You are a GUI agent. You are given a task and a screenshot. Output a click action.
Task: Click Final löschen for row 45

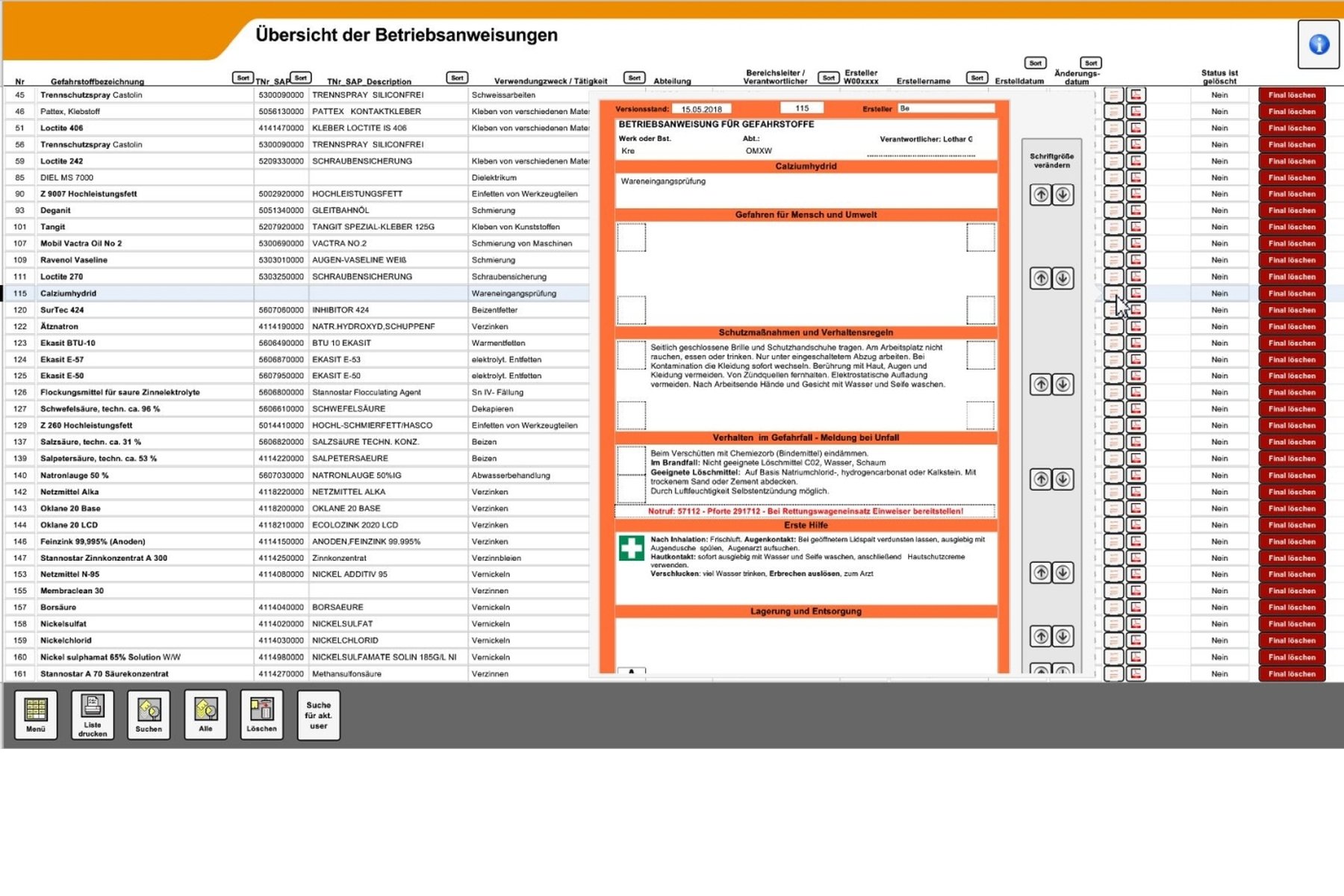[1292, 95]
